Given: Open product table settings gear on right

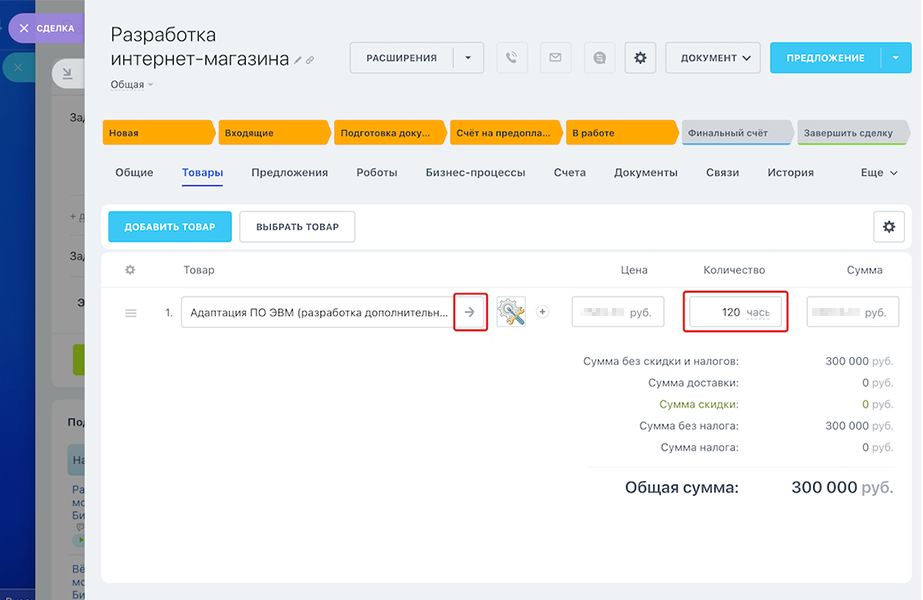Looking at the screenshot, I should pos(889,227).
